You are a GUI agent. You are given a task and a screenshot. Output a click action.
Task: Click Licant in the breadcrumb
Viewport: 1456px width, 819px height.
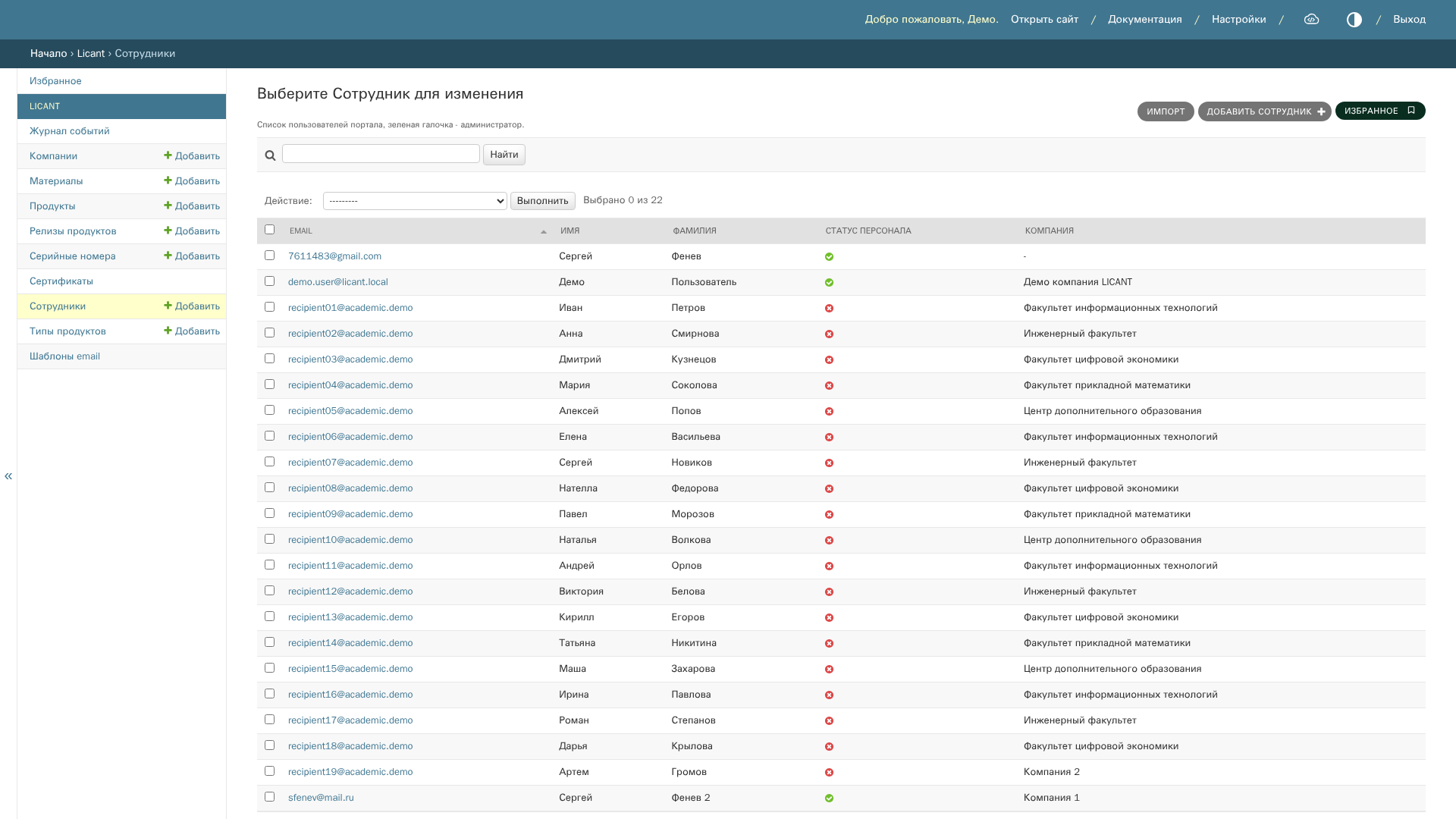pos(91,54)
